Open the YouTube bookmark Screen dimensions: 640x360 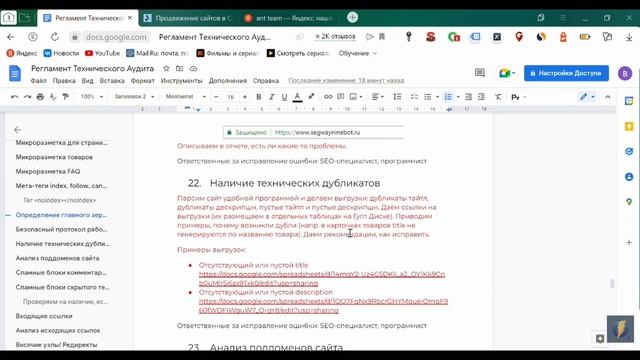coord(102,53)
